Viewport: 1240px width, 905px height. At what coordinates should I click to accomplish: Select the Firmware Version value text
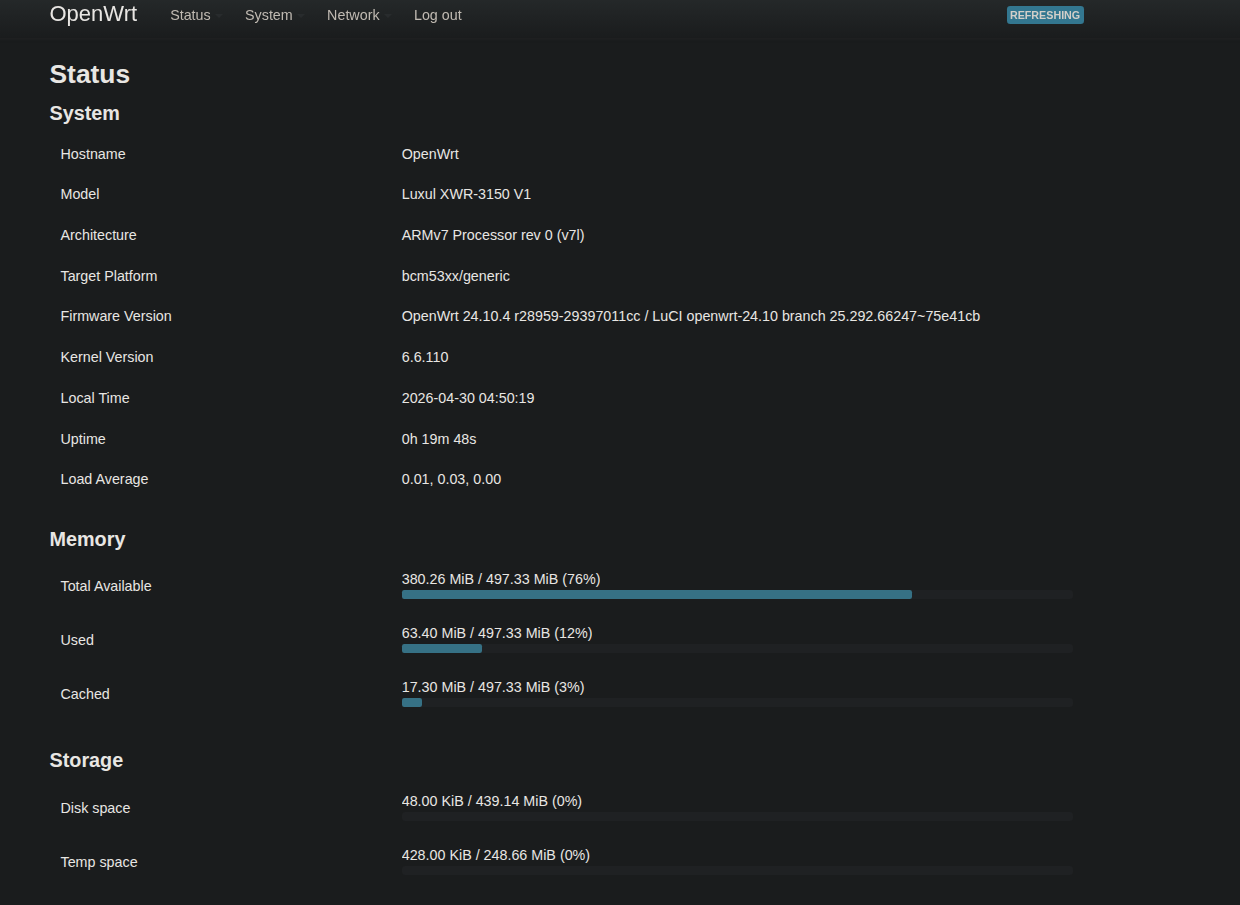691,316
